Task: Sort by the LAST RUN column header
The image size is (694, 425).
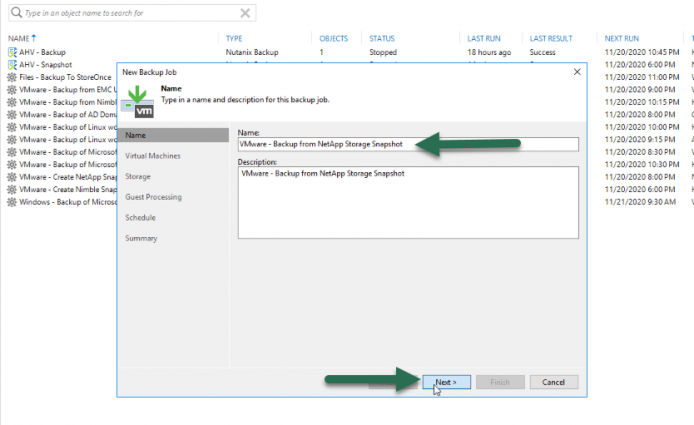Action: click(484, 39)
